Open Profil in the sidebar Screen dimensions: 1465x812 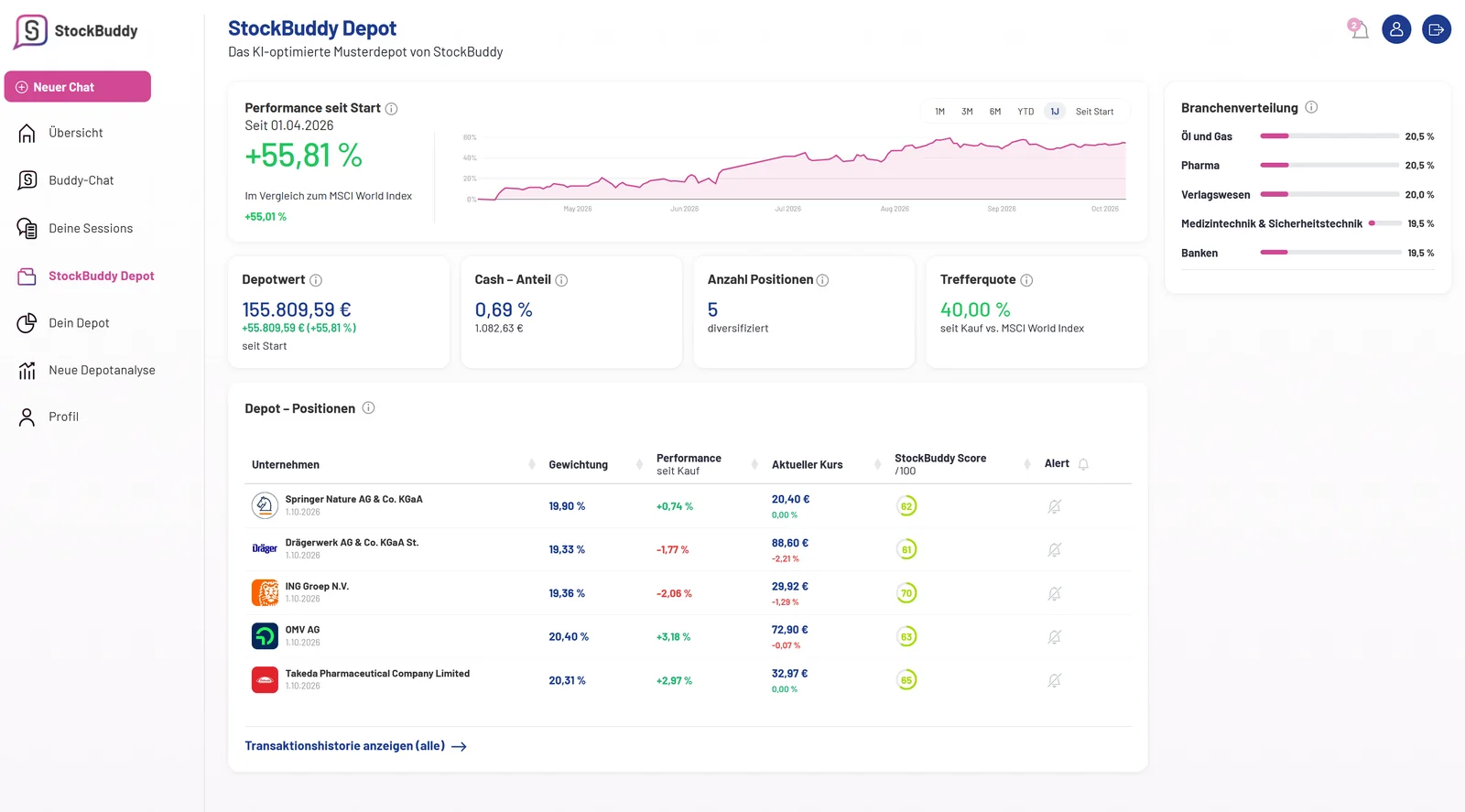tap(63, 417)
